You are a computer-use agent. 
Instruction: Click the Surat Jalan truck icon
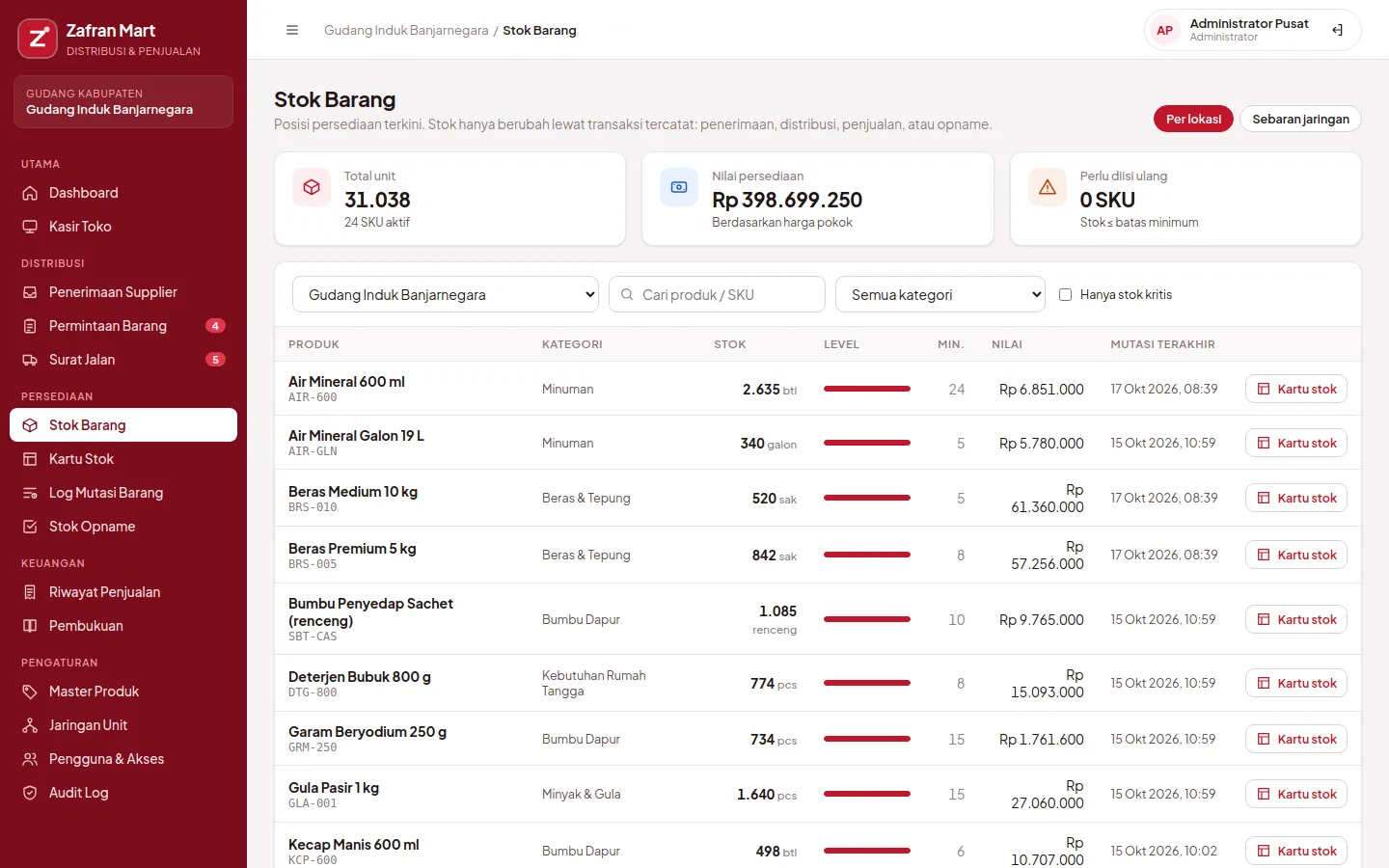30,360
